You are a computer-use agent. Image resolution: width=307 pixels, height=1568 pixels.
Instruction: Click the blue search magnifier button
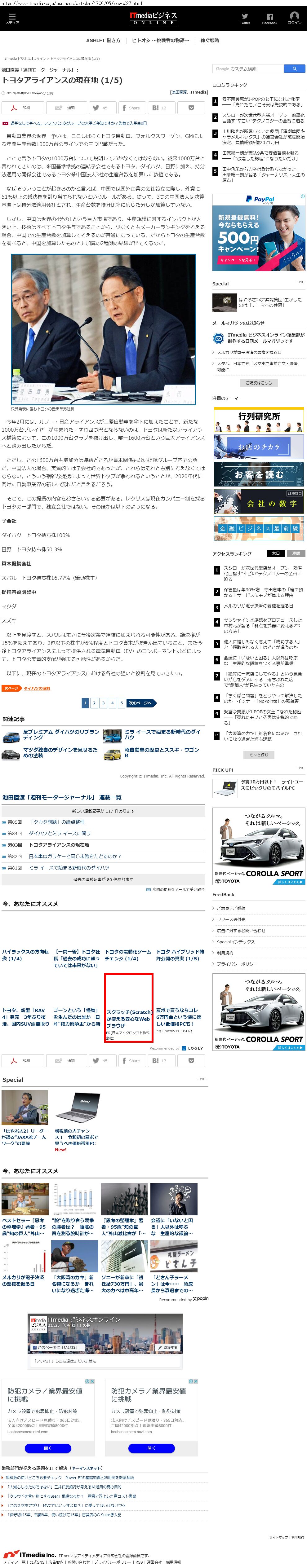294,69
